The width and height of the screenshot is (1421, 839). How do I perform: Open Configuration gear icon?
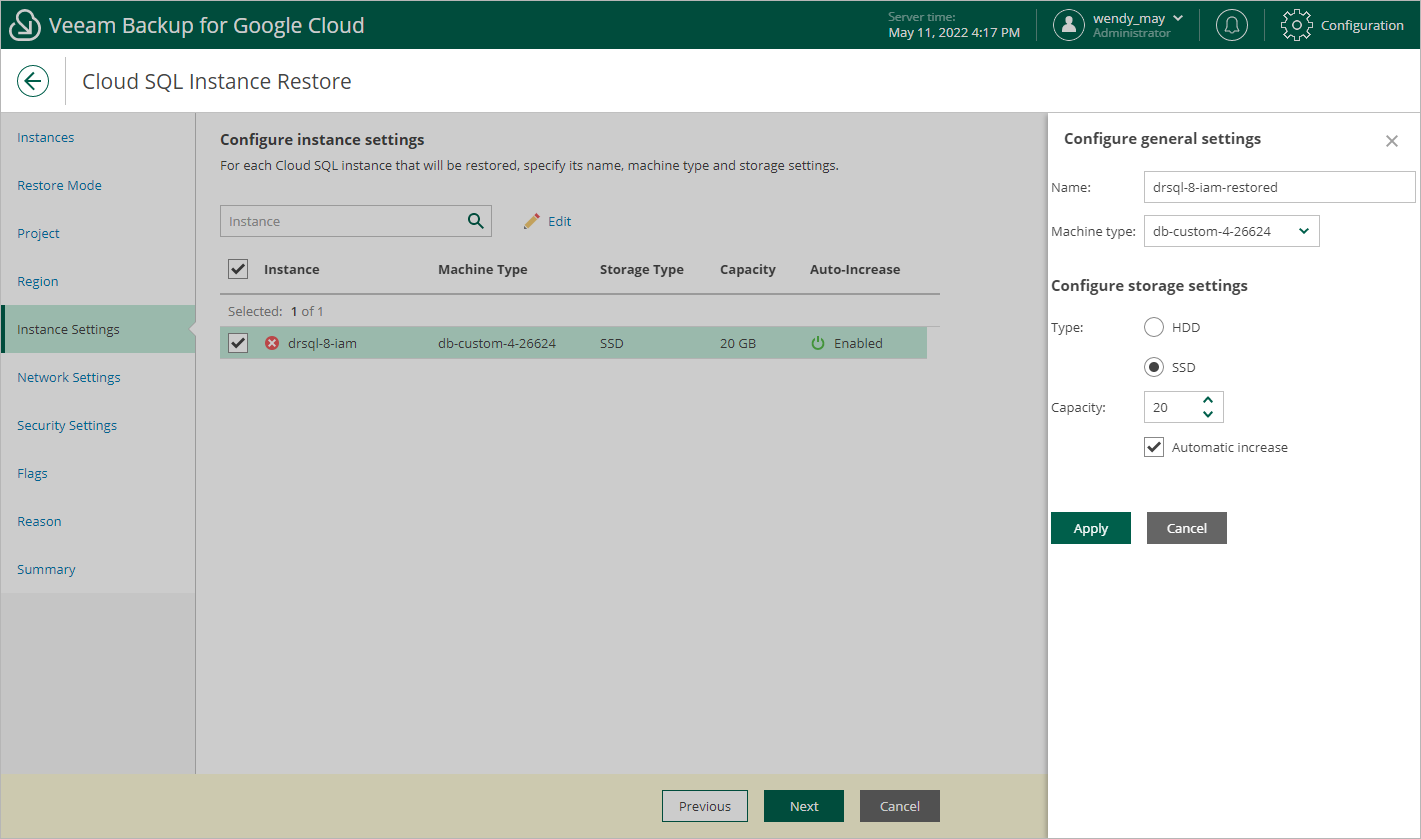click(1296, 25)
